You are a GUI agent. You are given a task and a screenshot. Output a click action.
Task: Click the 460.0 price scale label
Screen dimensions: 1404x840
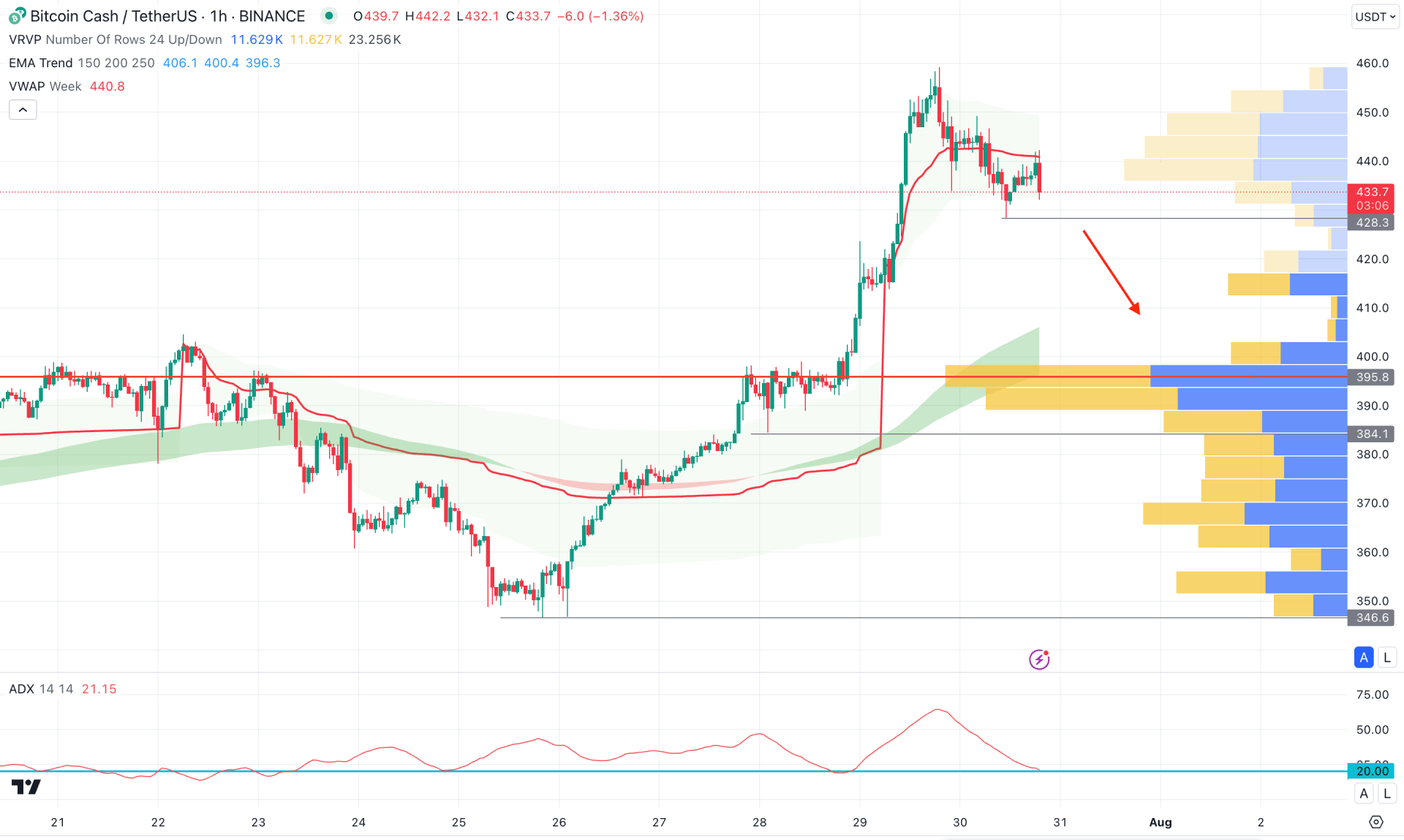[1372, 63]
